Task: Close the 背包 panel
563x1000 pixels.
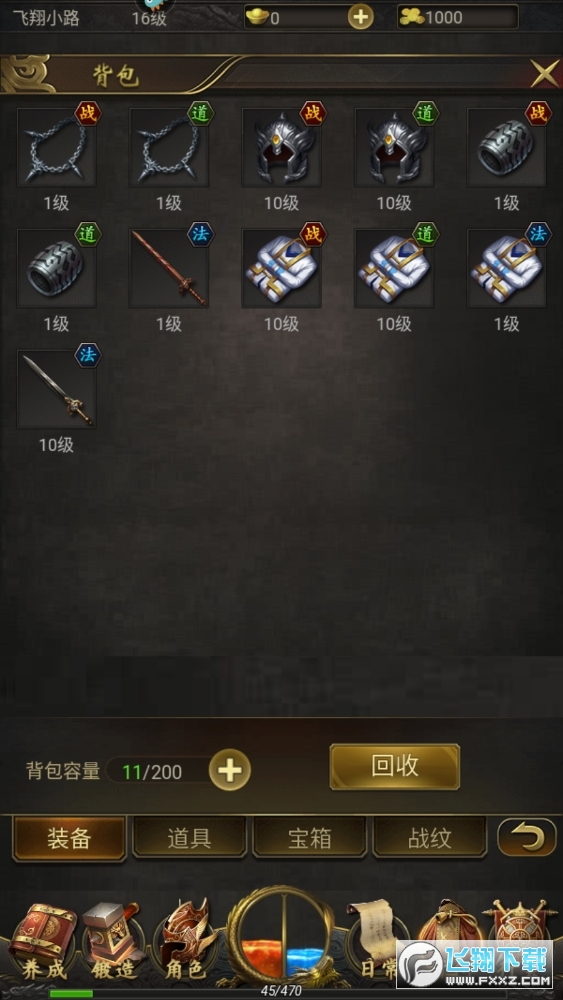Action: pyautogui.click(x=545, y=73)
